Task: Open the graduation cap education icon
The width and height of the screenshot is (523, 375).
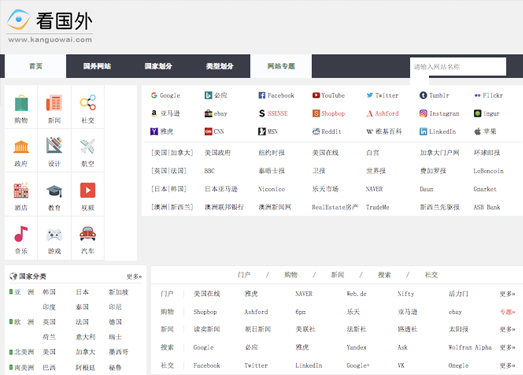Action: [x=54, y=191]
